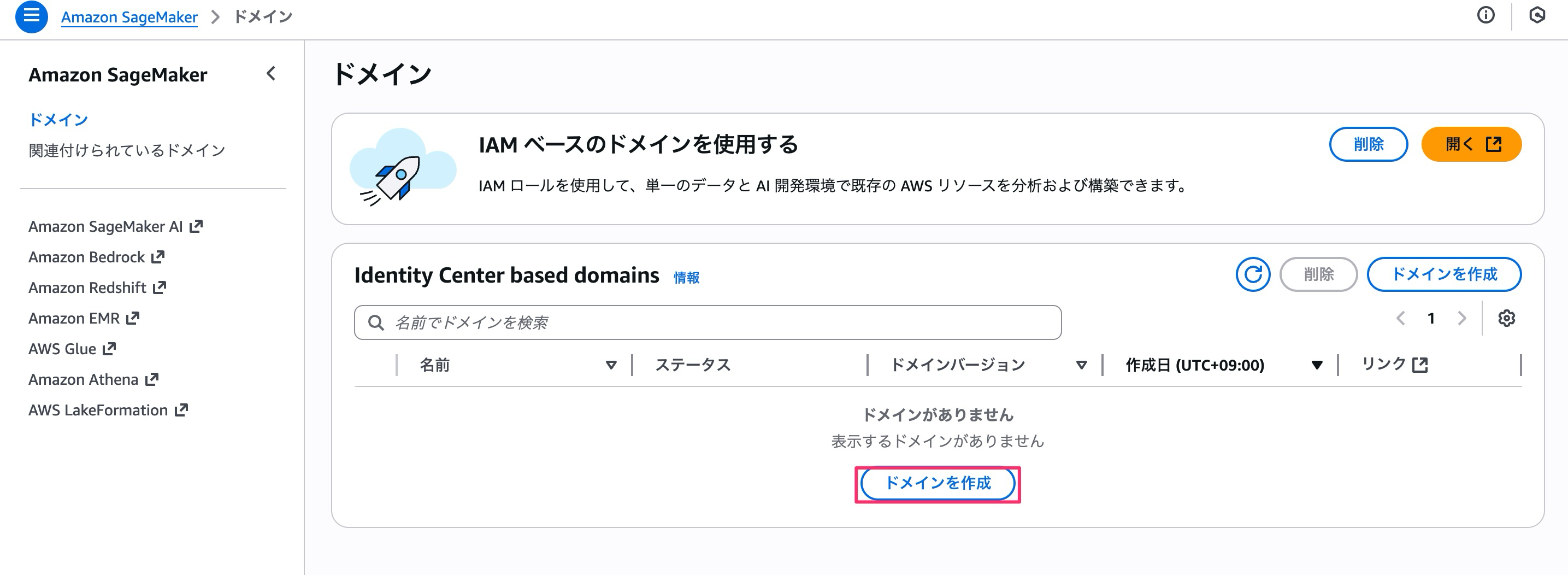The image size is (1568, 575).
Task: Click highlighted ドメインを作成 button in empty table
Action: click(937, 484)
